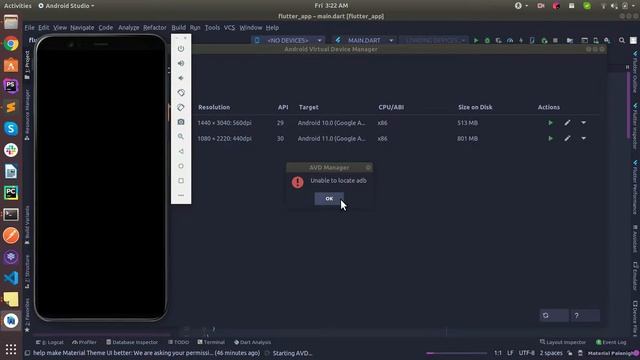The image size is (640, 360).
Task: Open the Build menu
Action: coord(178,28)
